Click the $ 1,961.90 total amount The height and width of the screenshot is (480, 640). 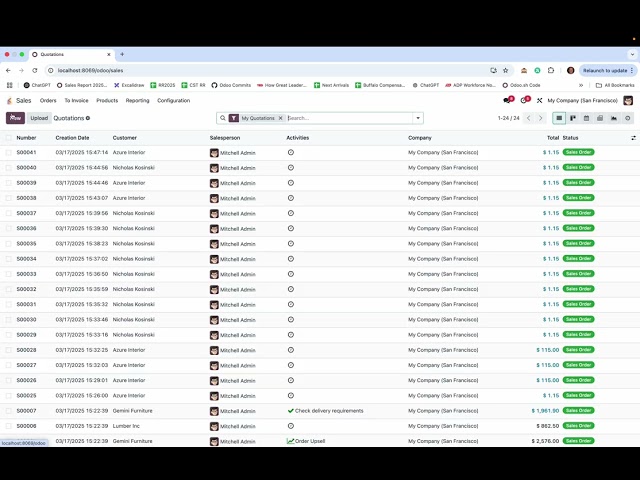(x=545, y=411)
